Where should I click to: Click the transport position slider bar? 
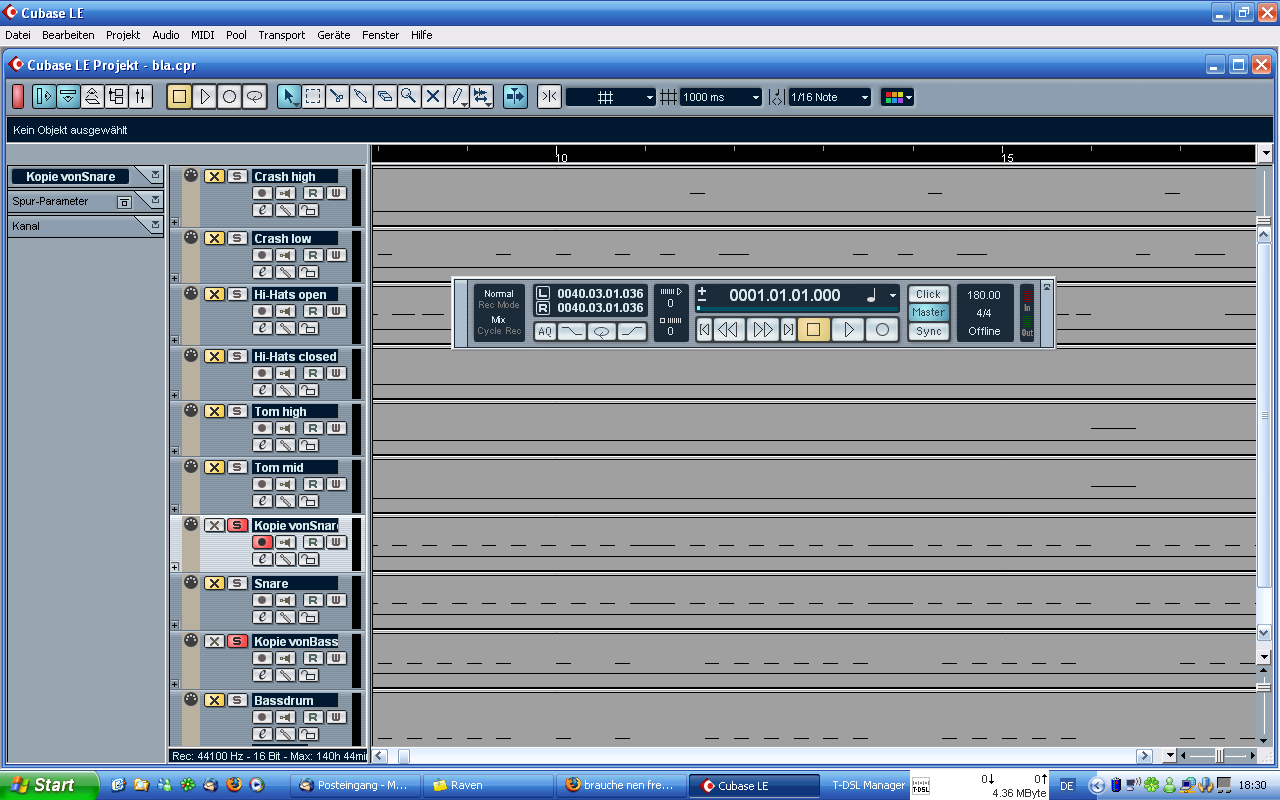[x=797, y=309]
